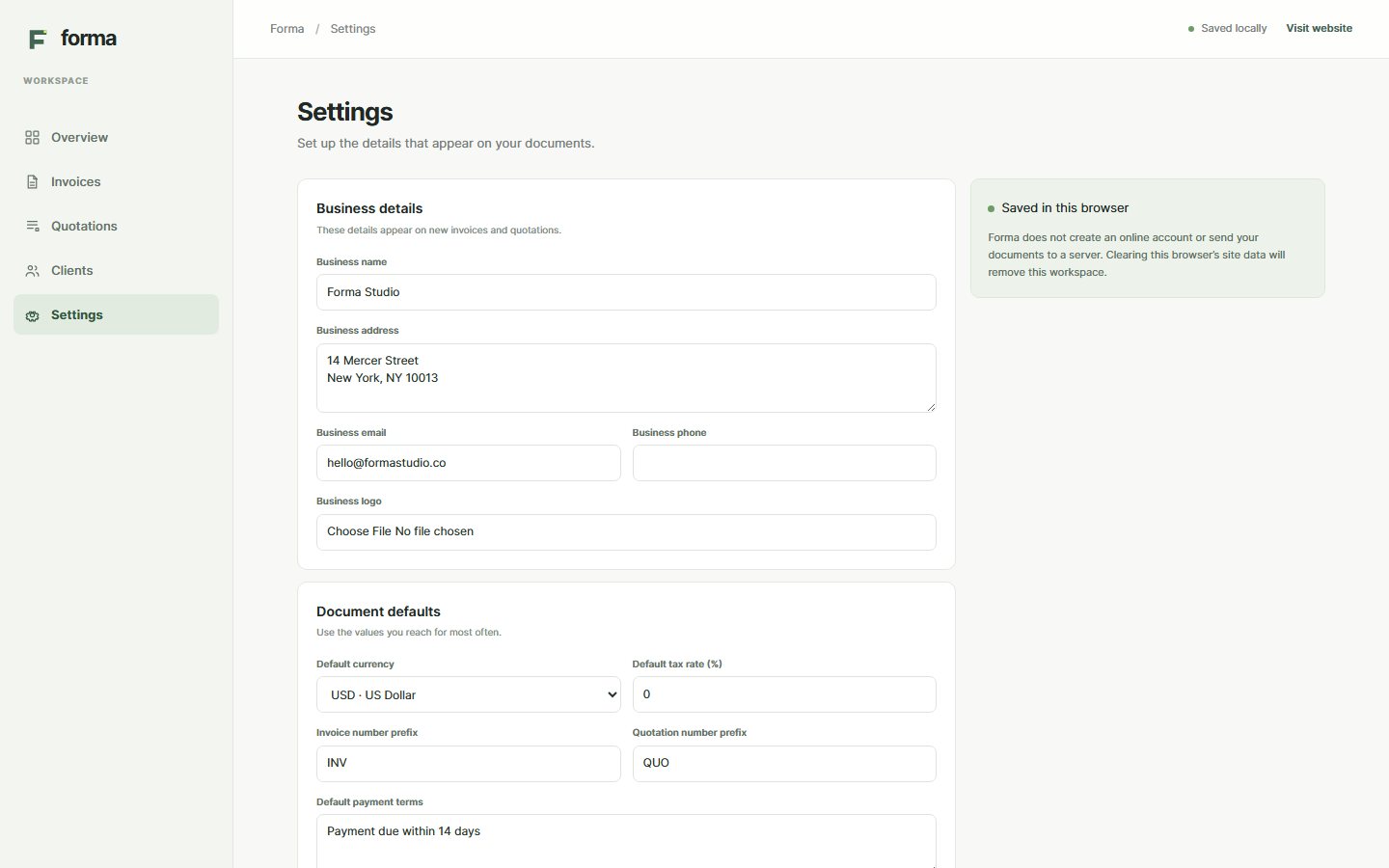
Task: Click the WORKSPACE sidebar label
Action: [x=56, y=81]
